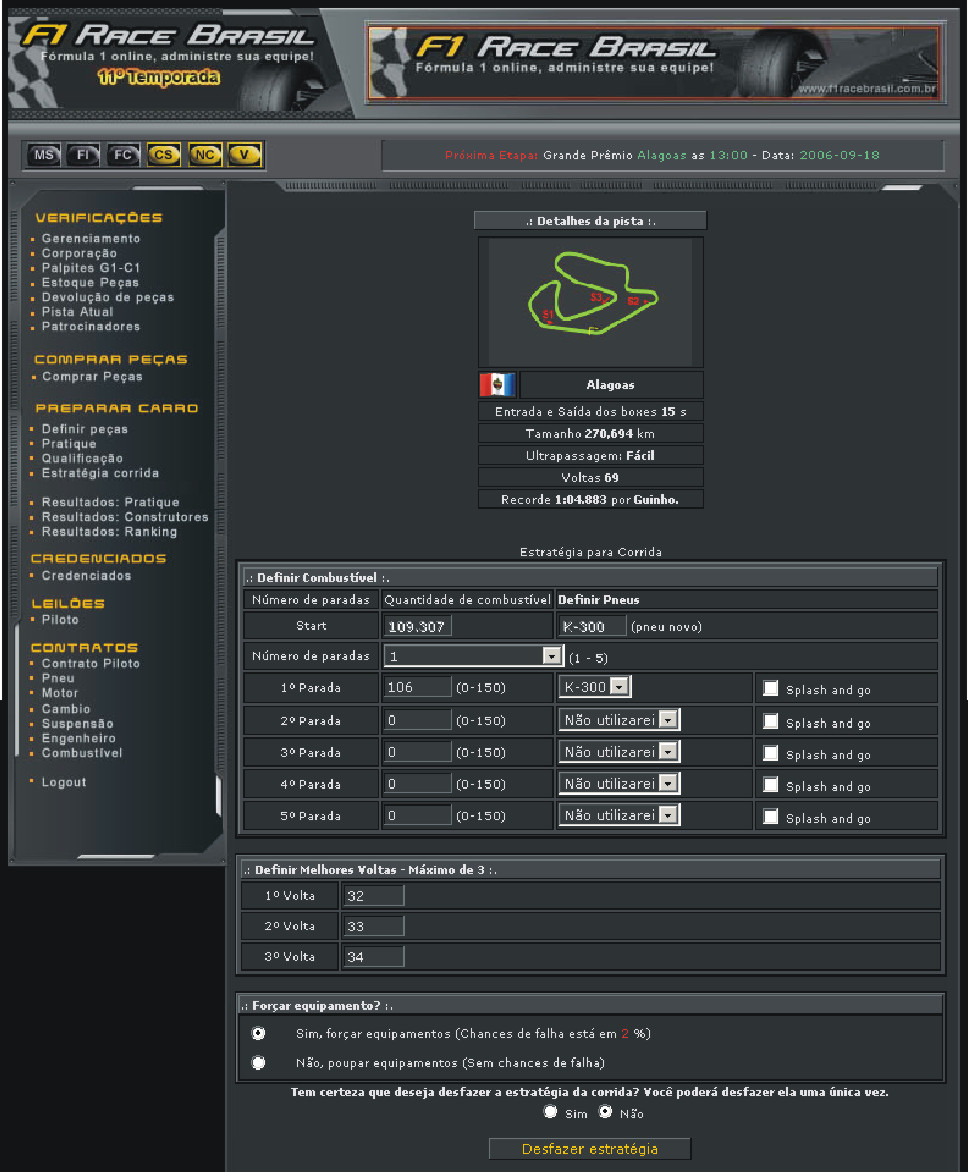968x1172 pixels.
Task: Click the sidebar scrollbar handle
Action: point(218,795)
